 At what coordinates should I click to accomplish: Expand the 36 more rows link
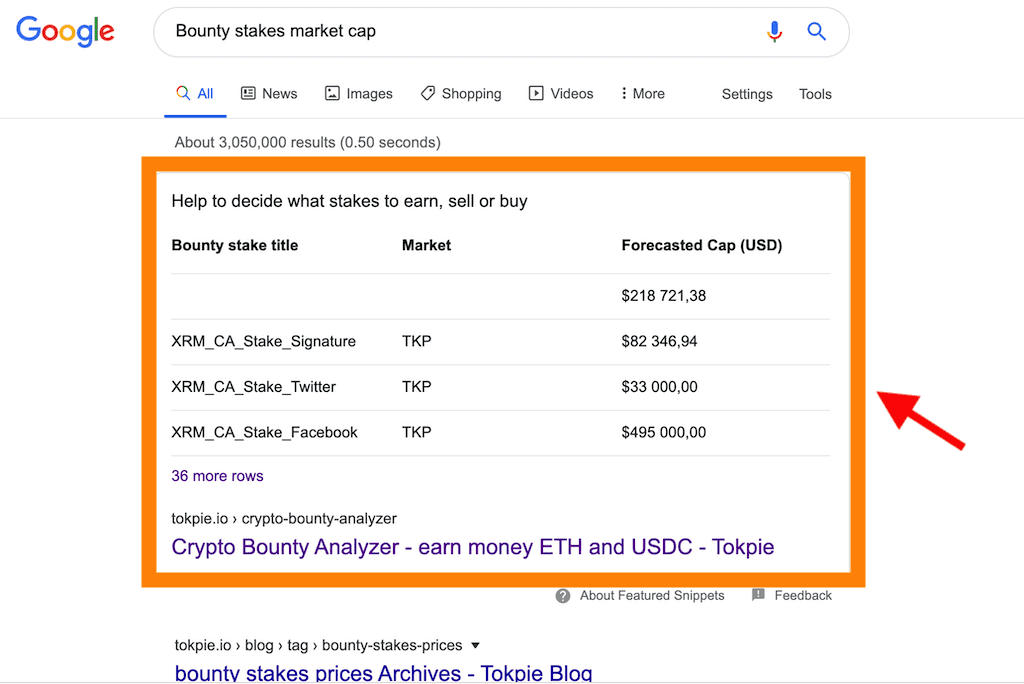[x=217, y=476]
